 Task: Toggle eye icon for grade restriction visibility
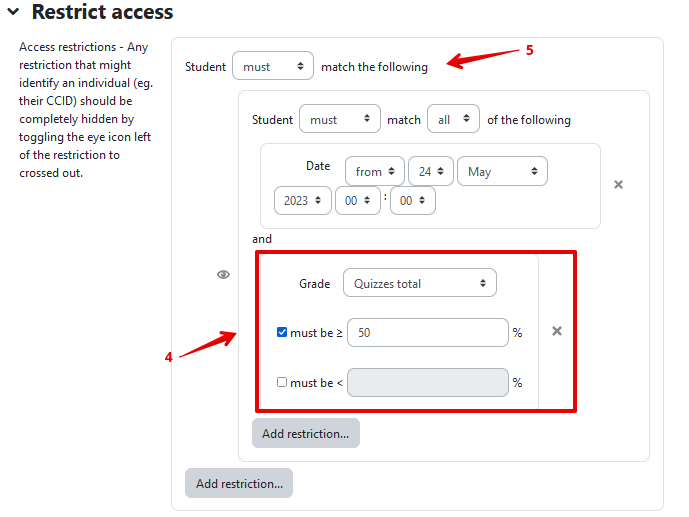224,275
